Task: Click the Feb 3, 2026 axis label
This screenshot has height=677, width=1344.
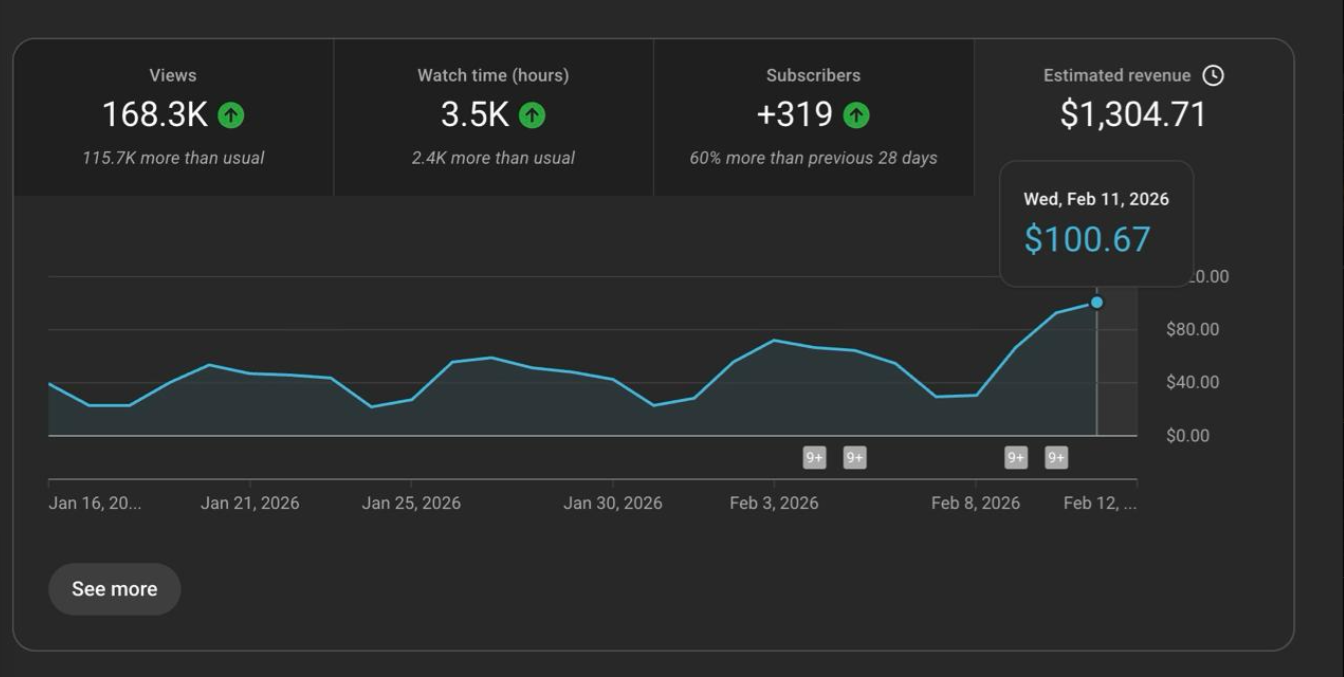Action: coord(774,503)
